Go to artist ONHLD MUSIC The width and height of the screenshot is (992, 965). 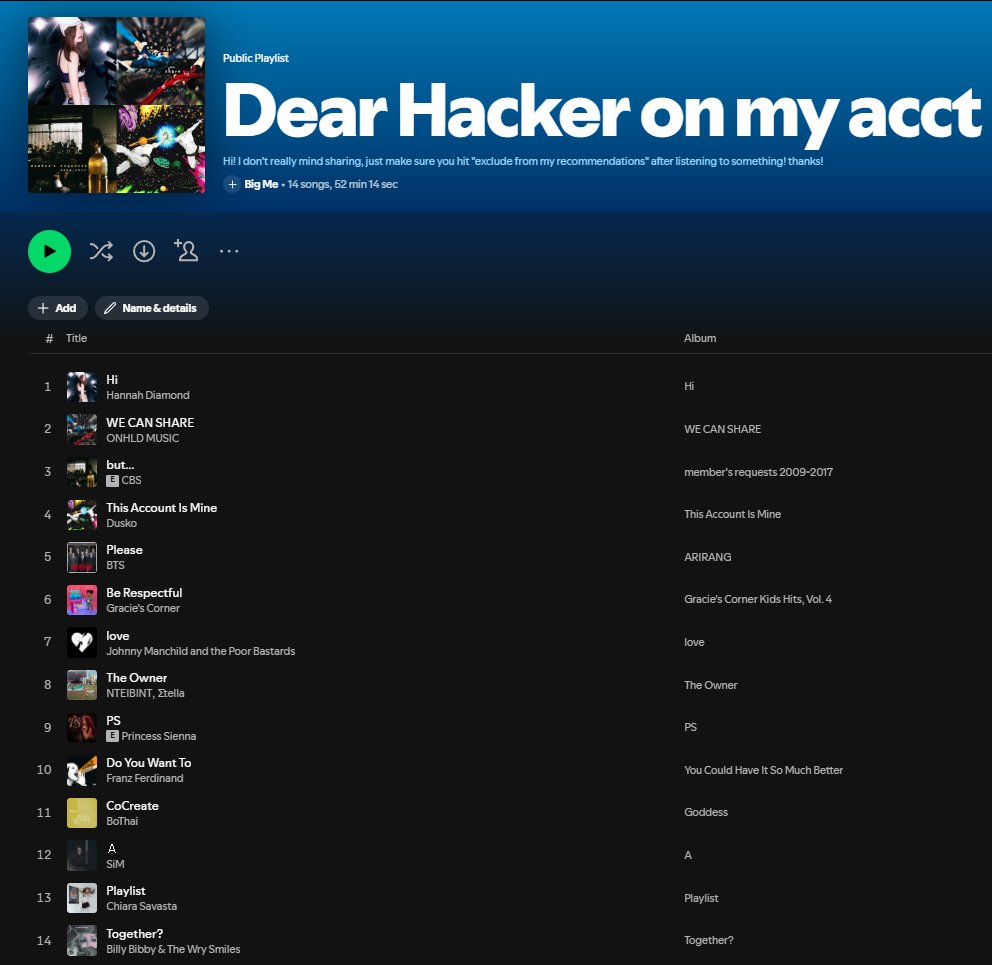(x=142, y=438)
